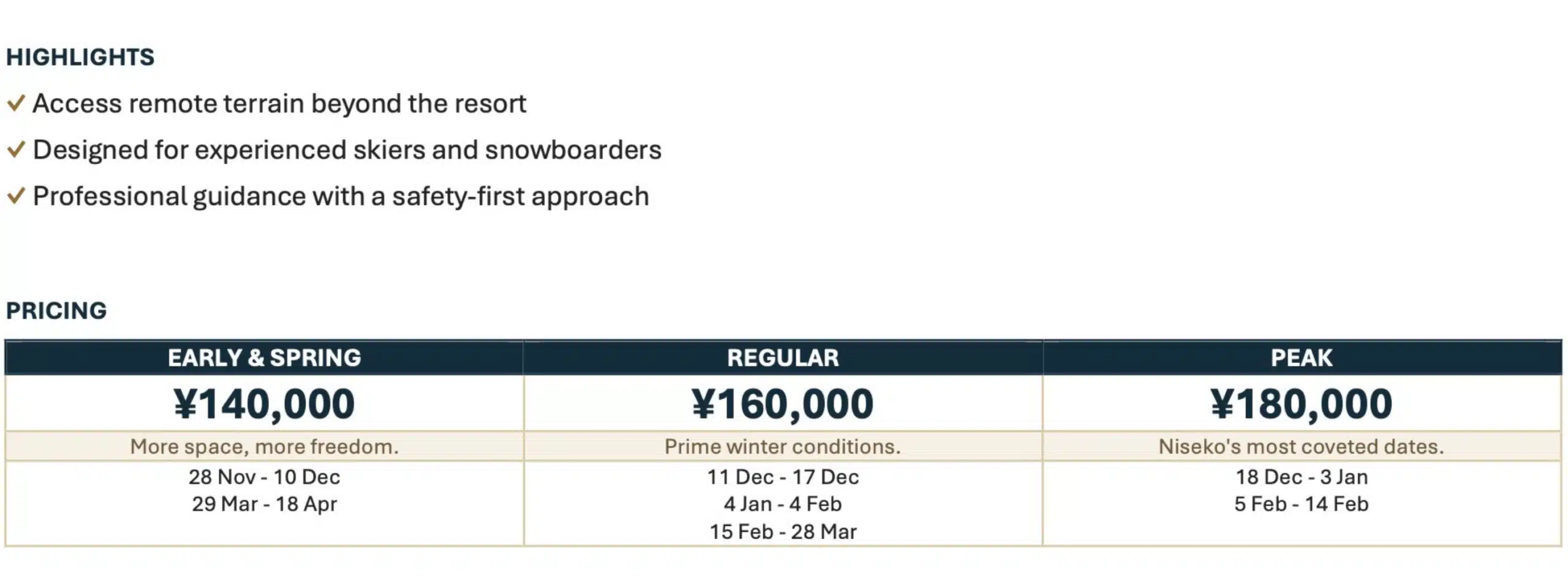
Task: Select the 4 Jan - 4 Feb date range
Action: click(x=783, y=504)
